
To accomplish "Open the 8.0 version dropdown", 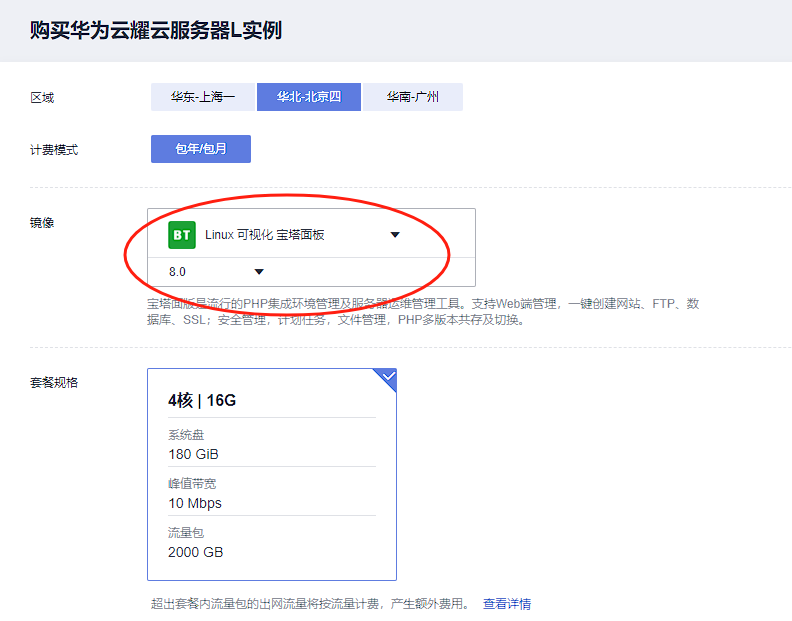I will (311, 272).
